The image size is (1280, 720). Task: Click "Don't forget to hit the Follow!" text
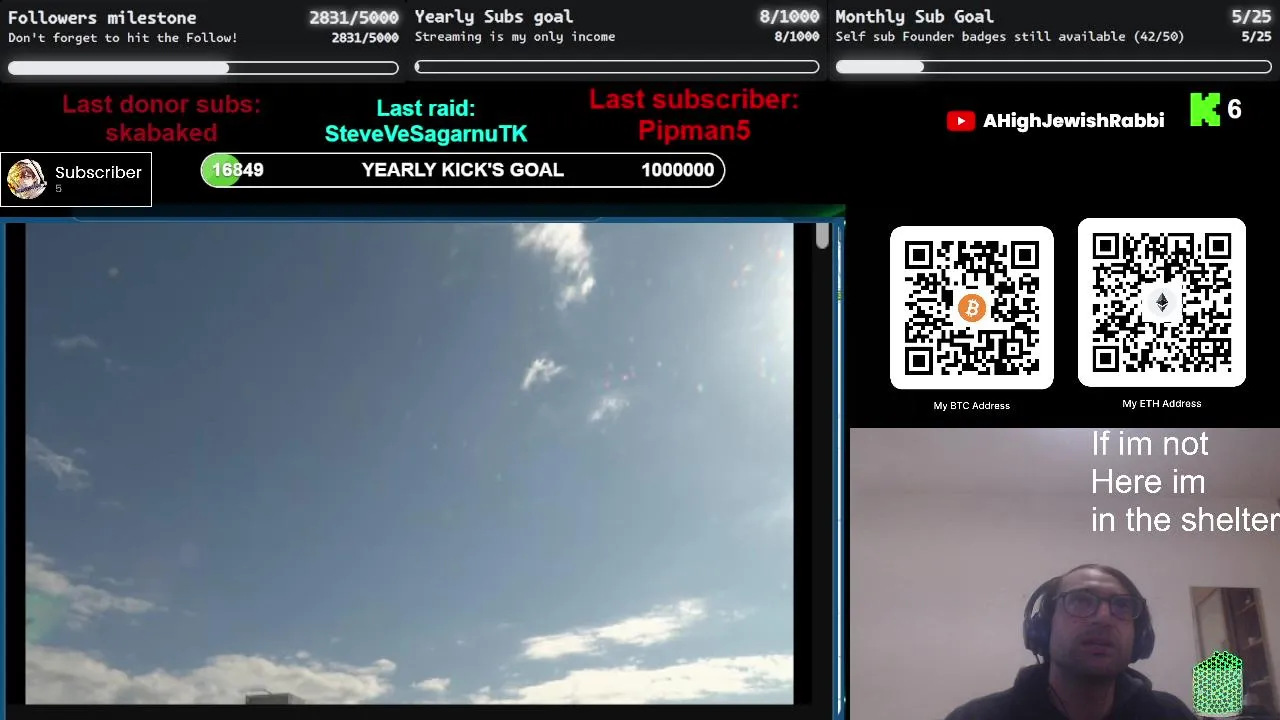[x=123, y=38]
